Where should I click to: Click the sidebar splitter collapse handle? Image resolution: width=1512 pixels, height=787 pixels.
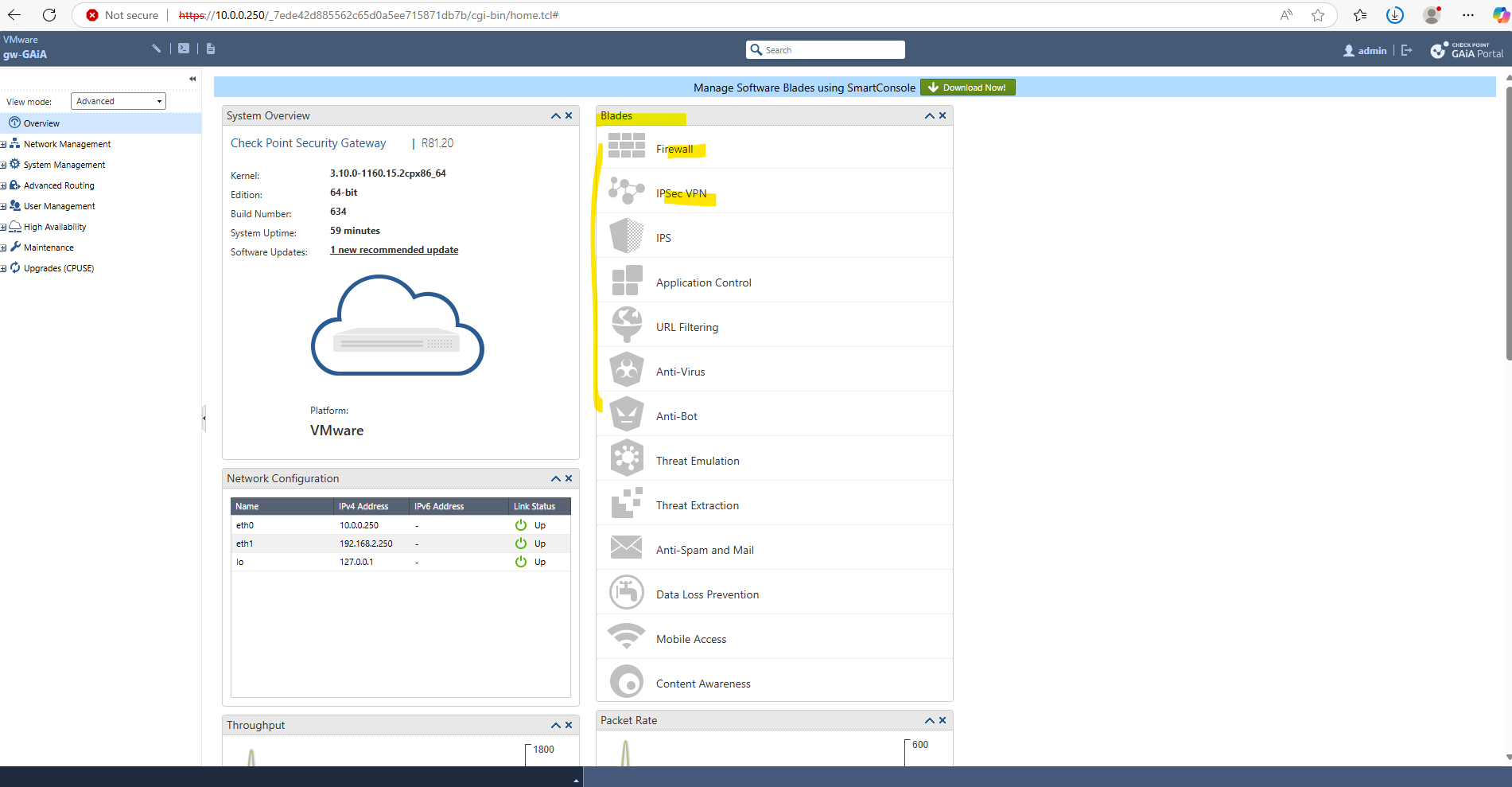pos(204,417)
